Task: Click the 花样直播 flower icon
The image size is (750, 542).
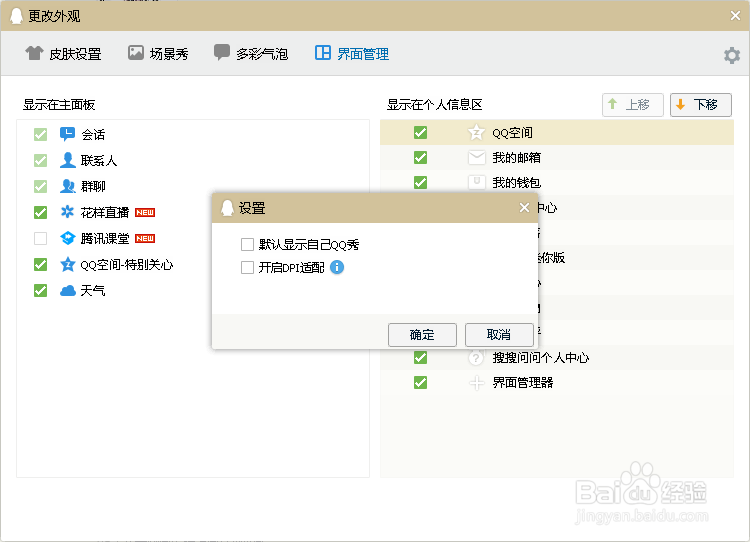Action: pyautogui.click(x=67, y=211)
